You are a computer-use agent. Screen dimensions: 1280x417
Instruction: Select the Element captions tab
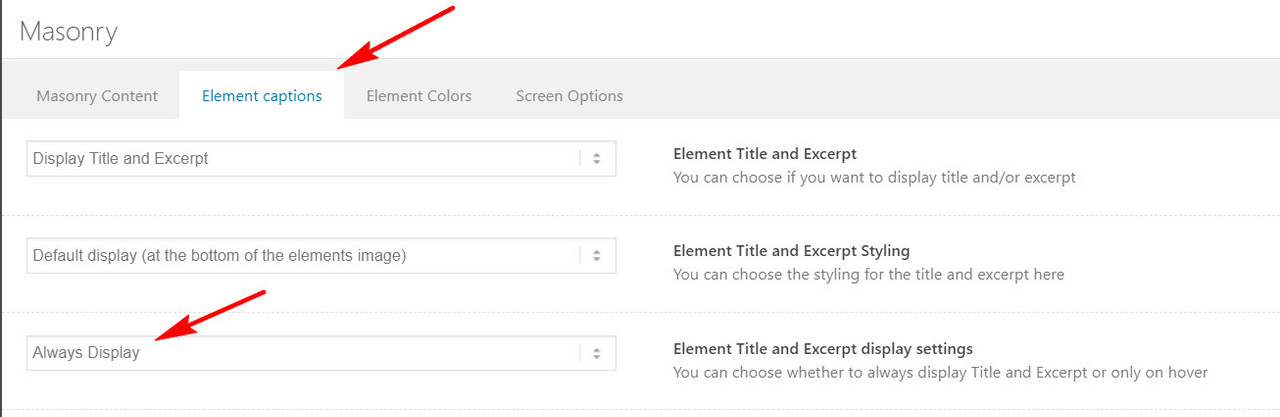[262, 96]
